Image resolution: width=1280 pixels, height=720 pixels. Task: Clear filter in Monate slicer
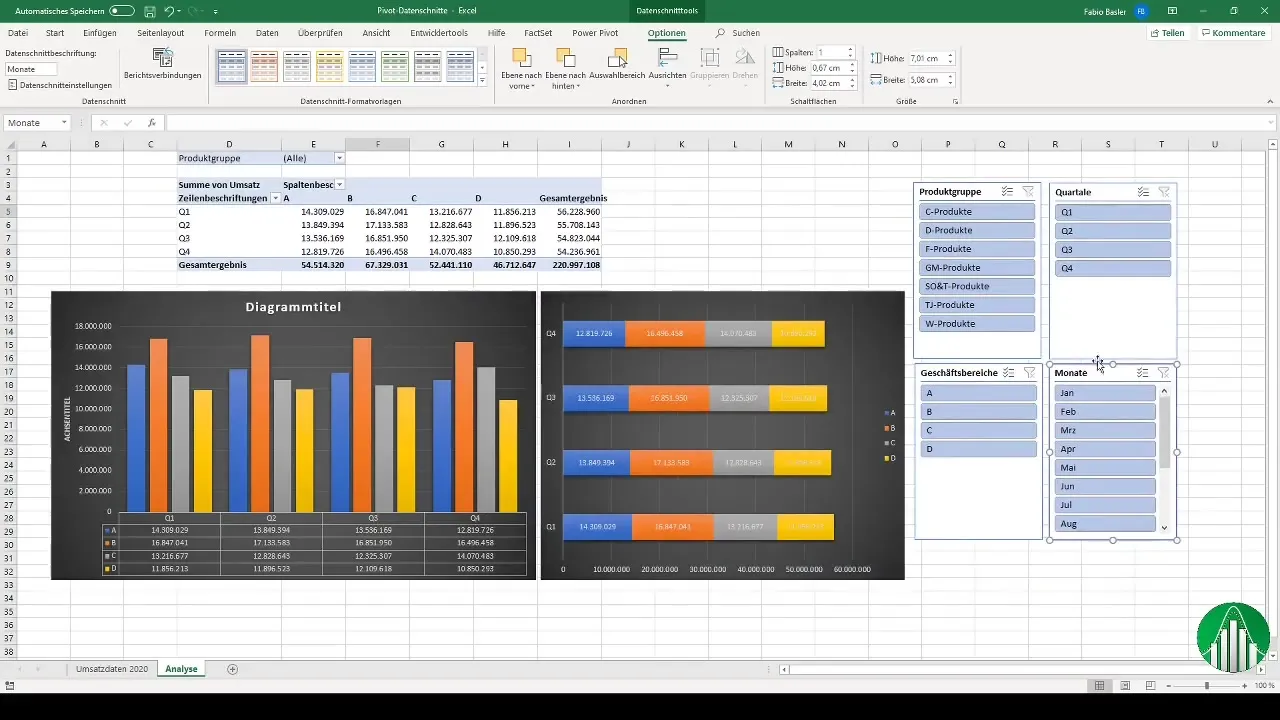tap(1164, 372)
